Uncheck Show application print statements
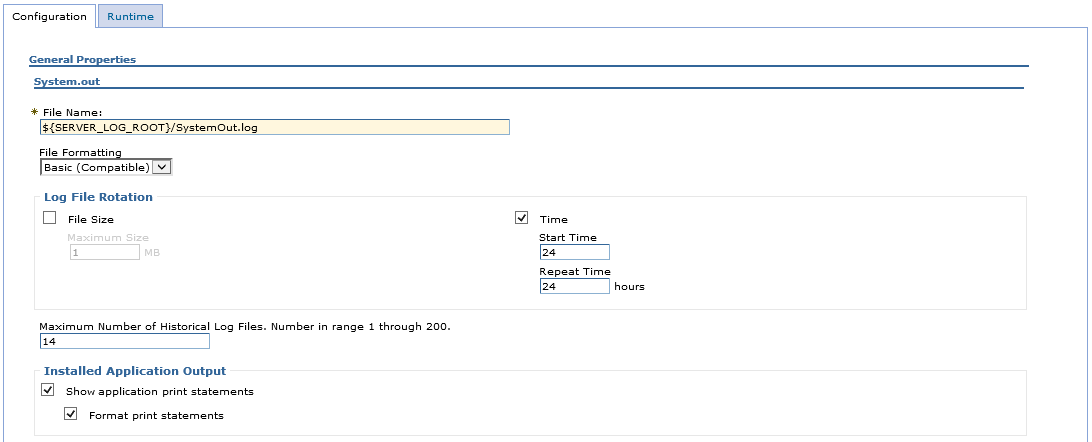 (x=47, y=390)
